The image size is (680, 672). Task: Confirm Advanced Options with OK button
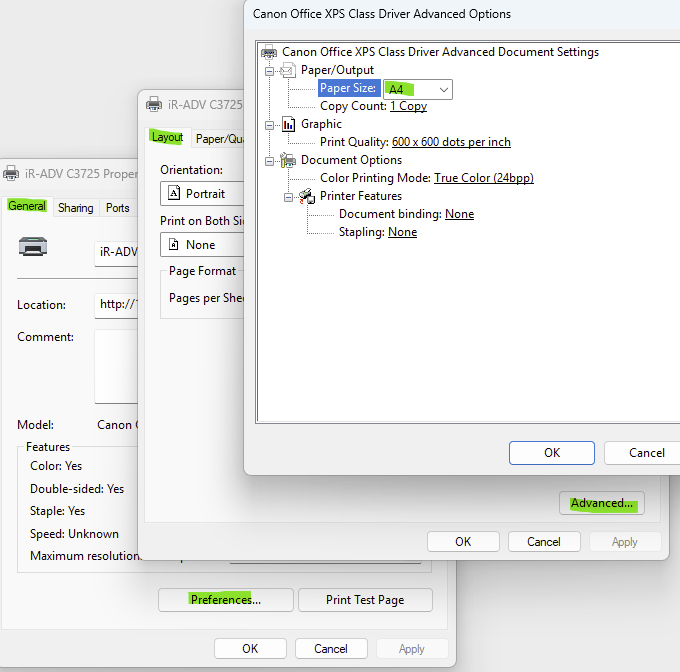552,453
